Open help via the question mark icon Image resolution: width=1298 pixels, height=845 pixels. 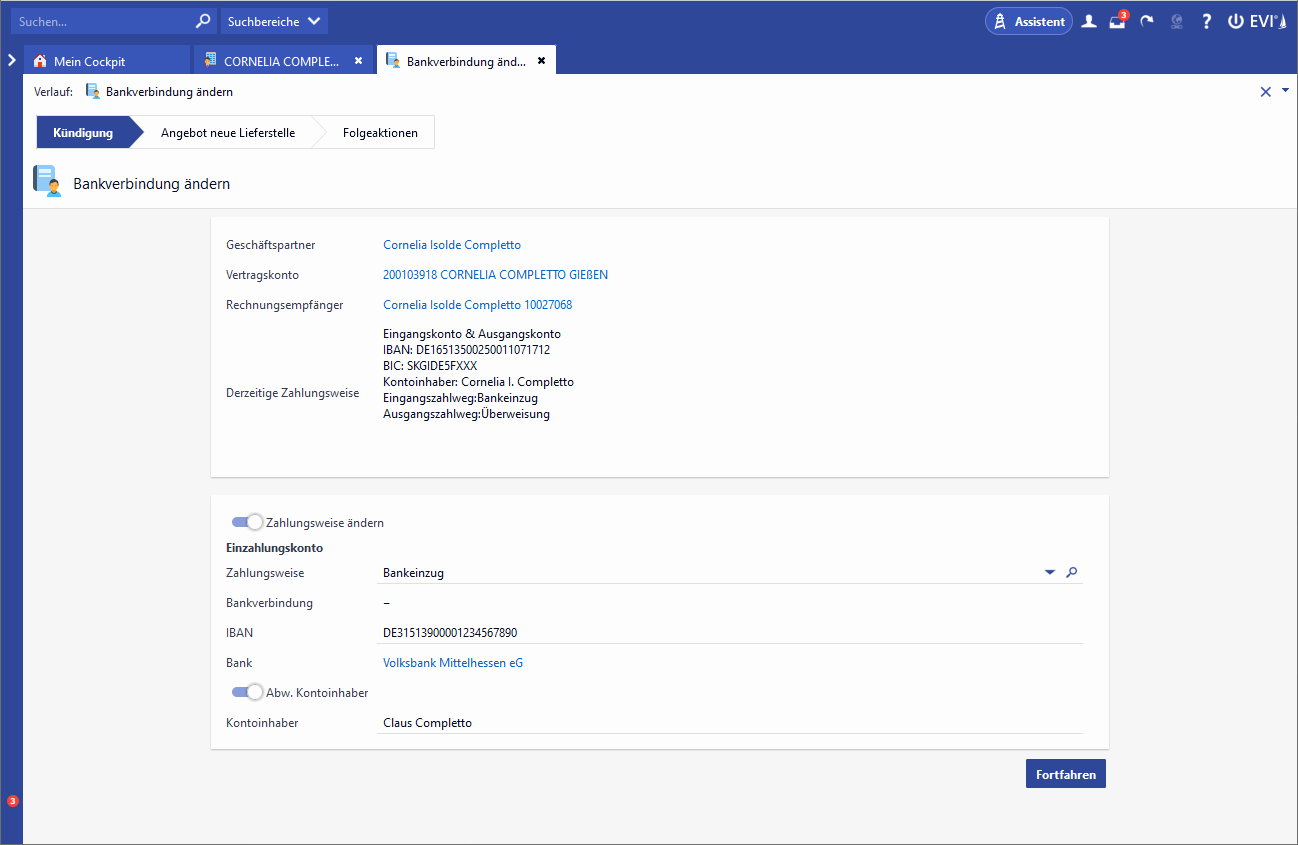[x=1207, y=21]
